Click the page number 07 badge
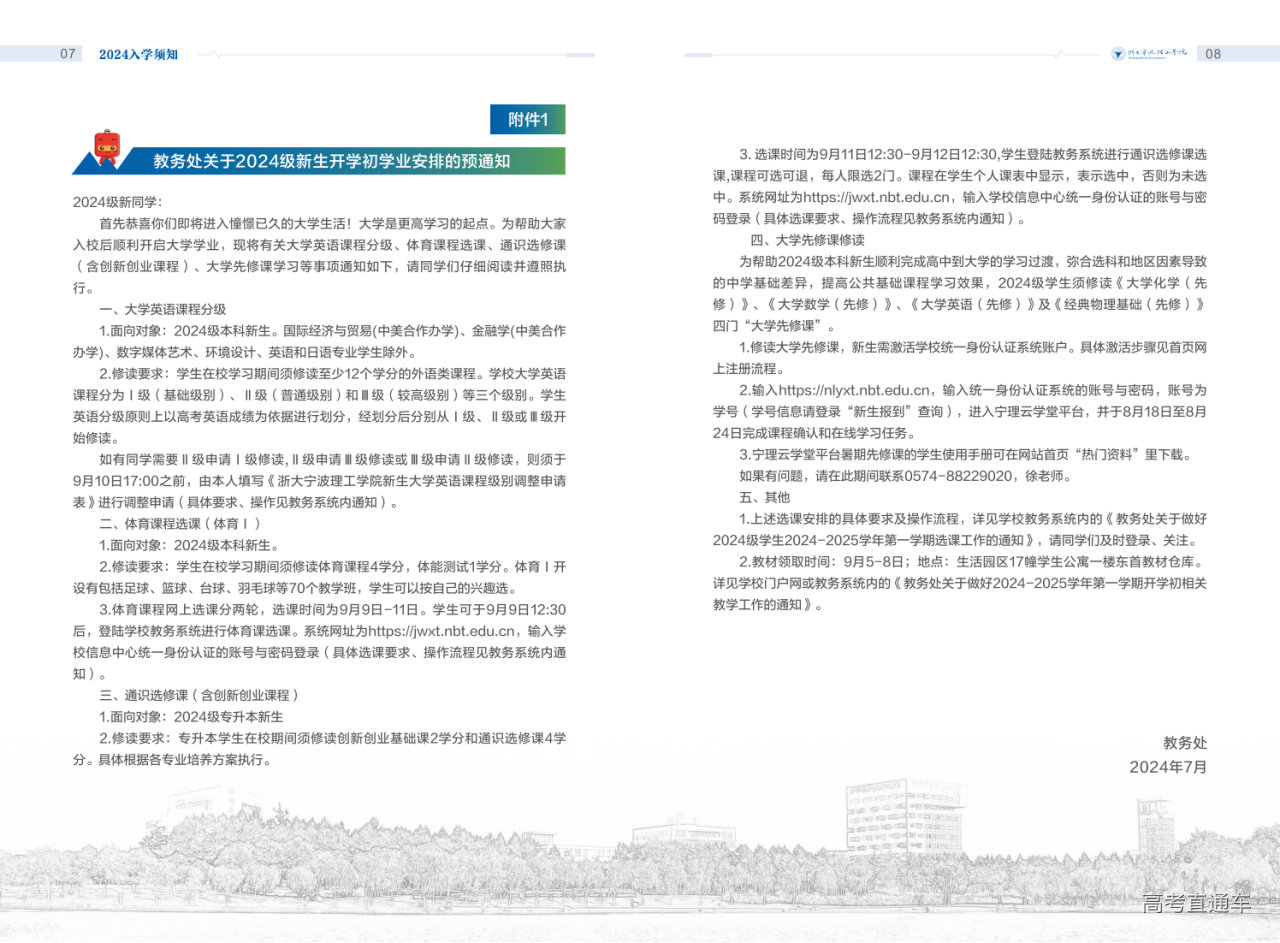 tap(68, 54)
